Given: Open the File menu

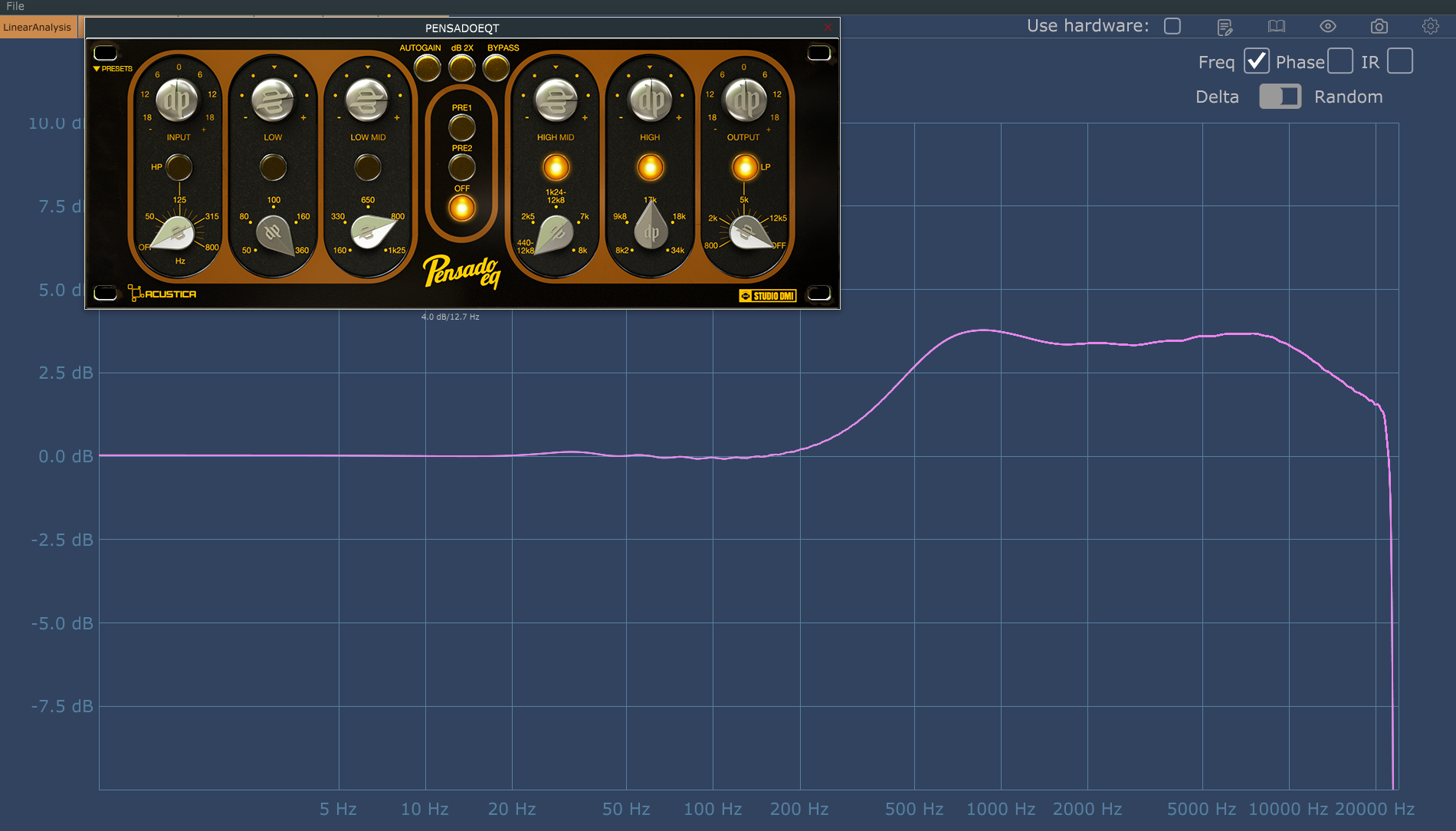Looking at the screenshot, I should [15, 6].
